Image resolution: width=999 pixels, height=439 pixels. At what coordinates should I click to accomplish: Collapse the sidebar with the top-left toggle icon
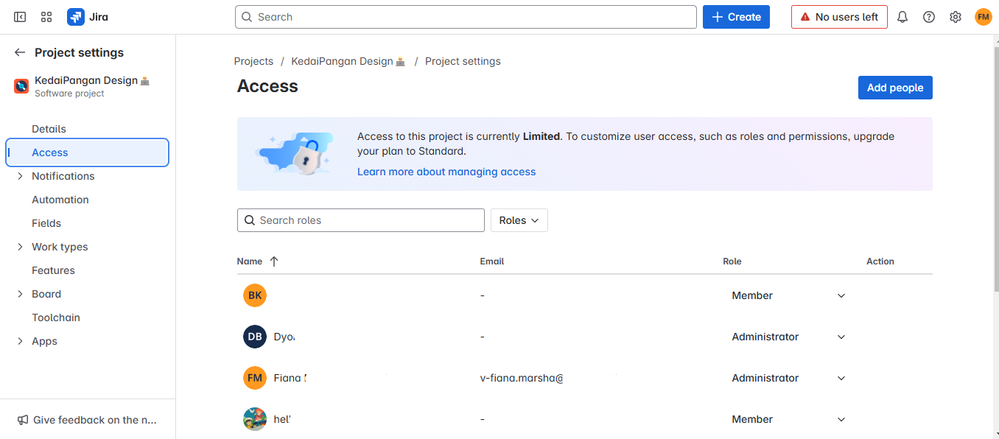pyautogui.click(x=20, y=17)
